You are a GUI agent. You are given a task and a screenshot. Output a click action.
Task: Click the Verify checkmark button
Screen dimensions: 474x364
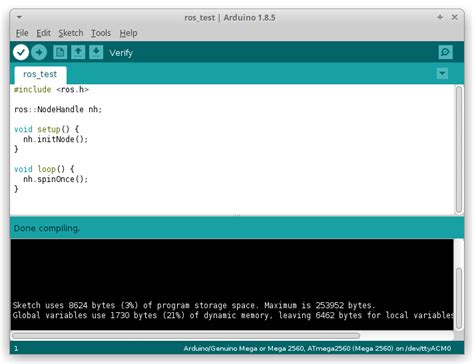(x=21, y=52)
